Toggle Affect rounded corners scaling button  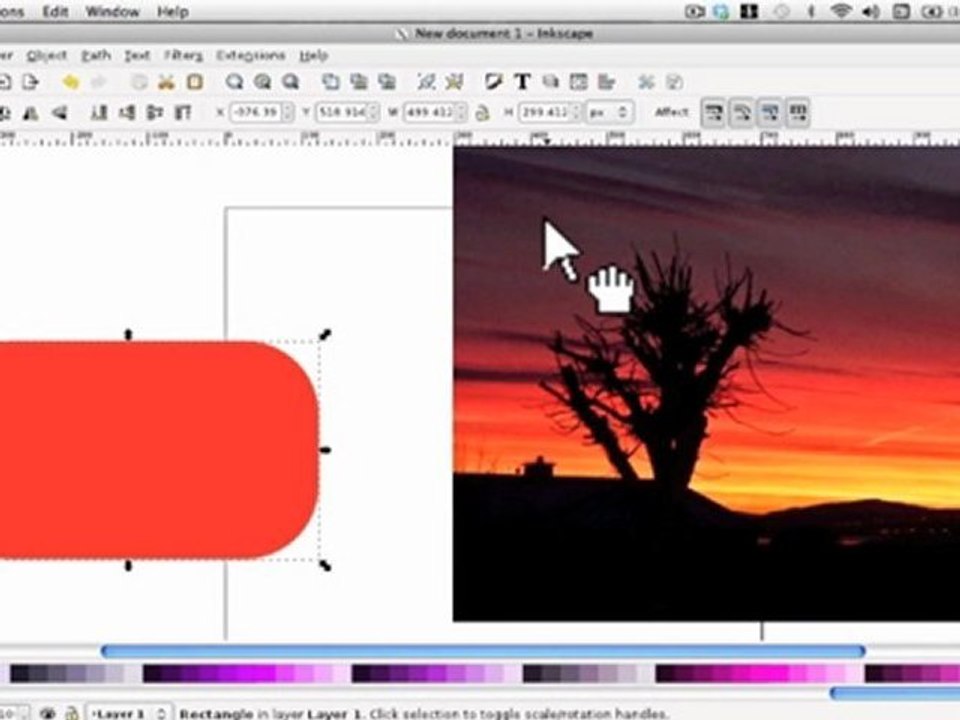[x=741, y=113]
